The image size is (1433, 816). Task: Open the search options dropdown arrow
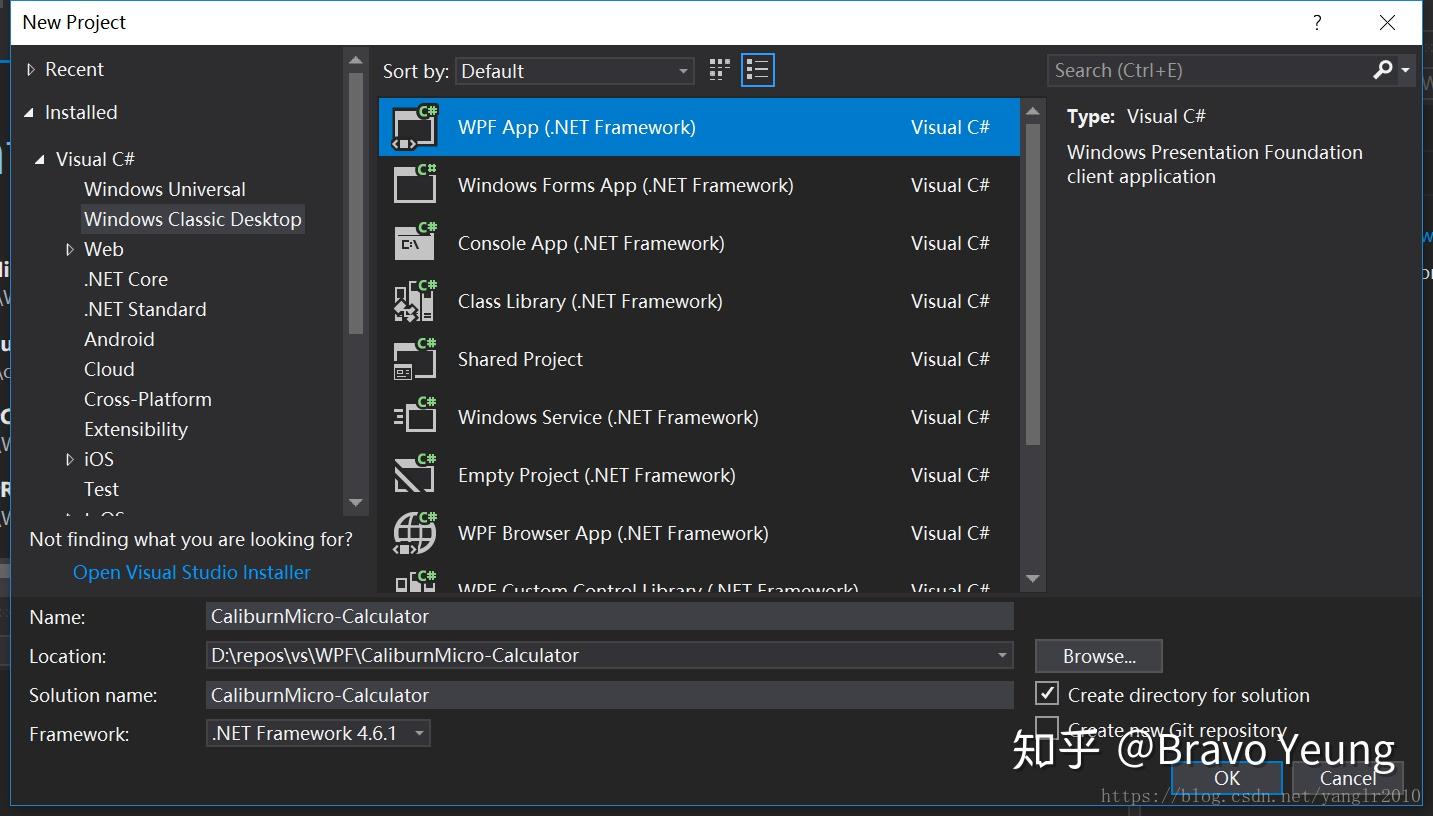point(1406,70)
